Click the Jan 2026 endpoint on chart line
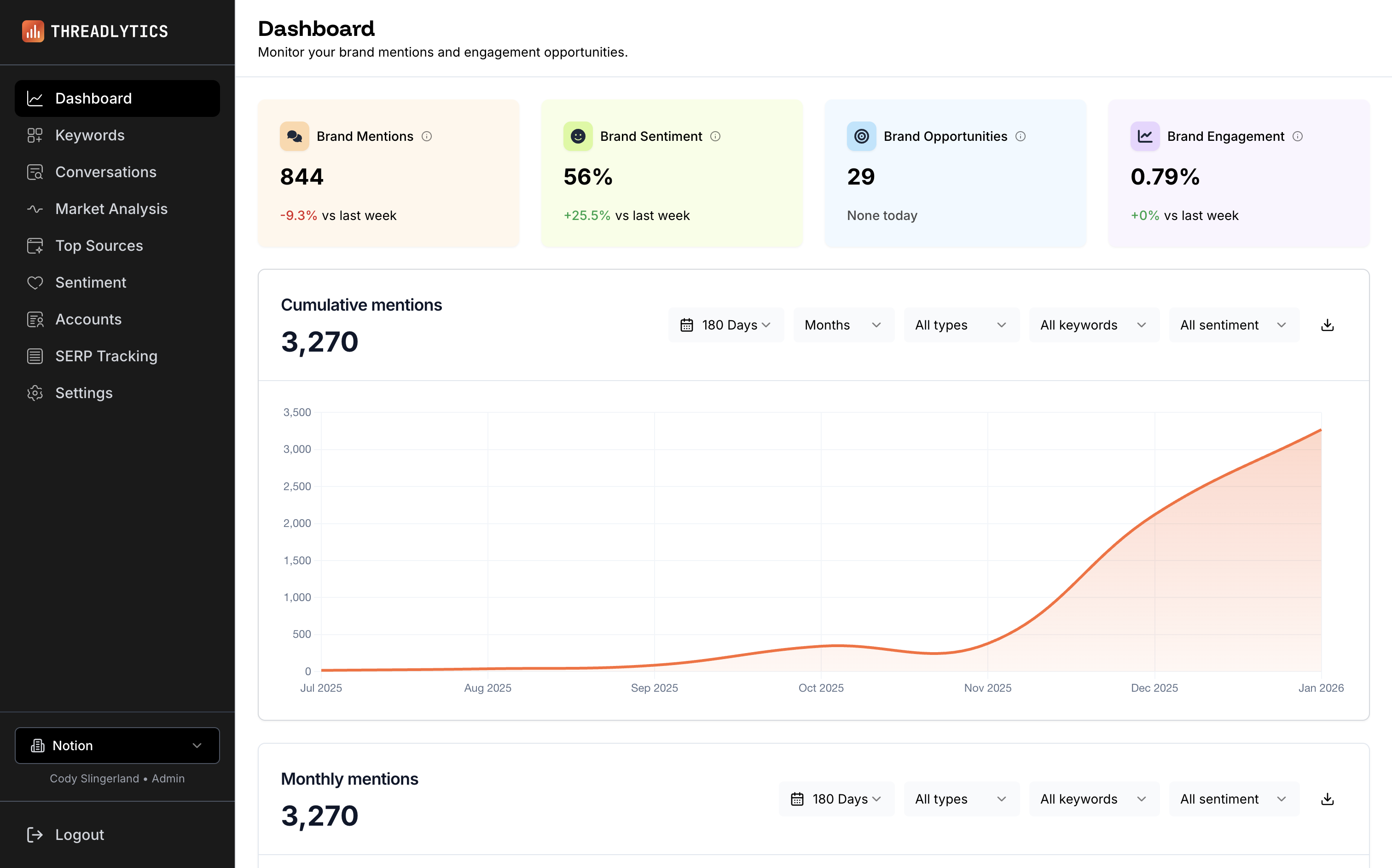Image resolution: width=1392 pixels, height=868 pixels. 1321,429
